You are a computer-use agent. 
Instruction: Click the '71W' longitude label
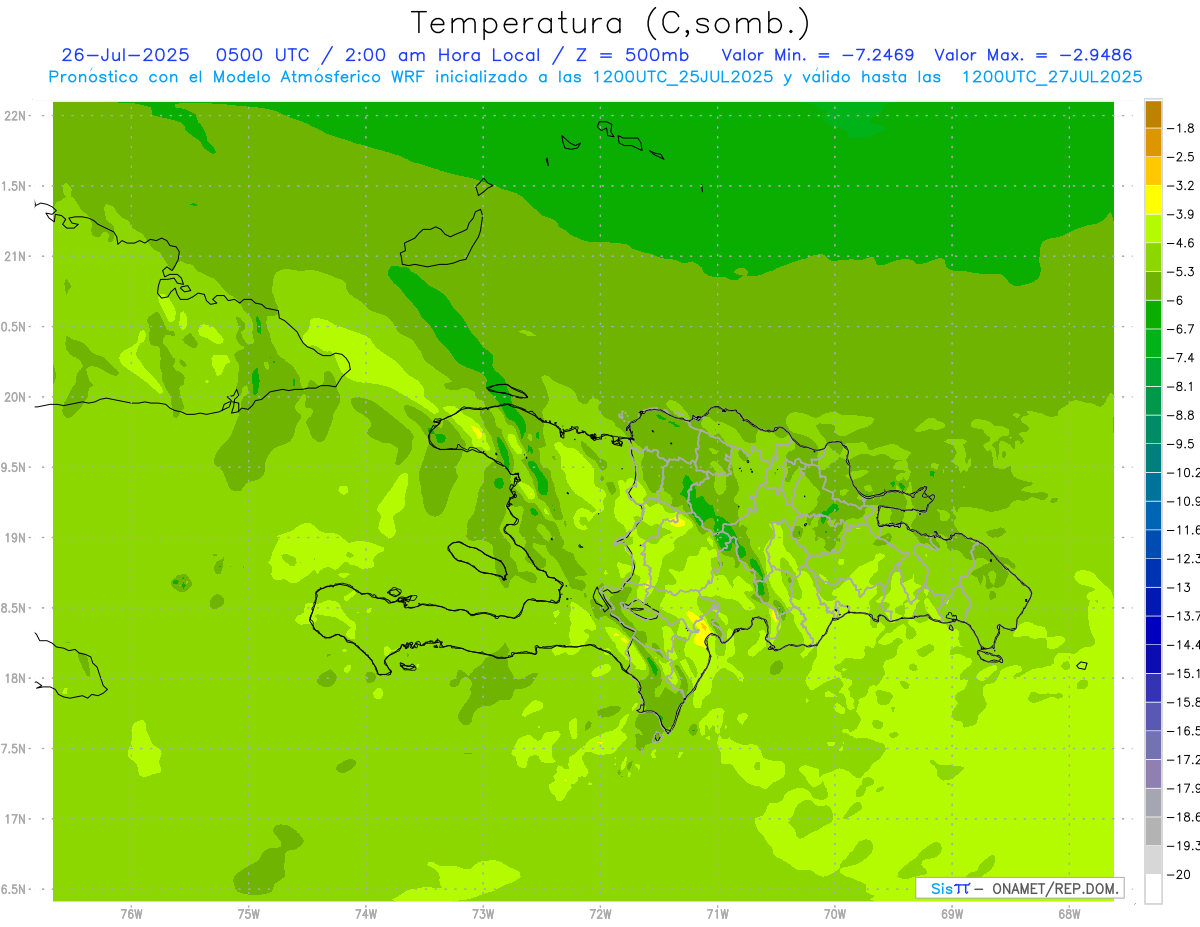[717, 913]
